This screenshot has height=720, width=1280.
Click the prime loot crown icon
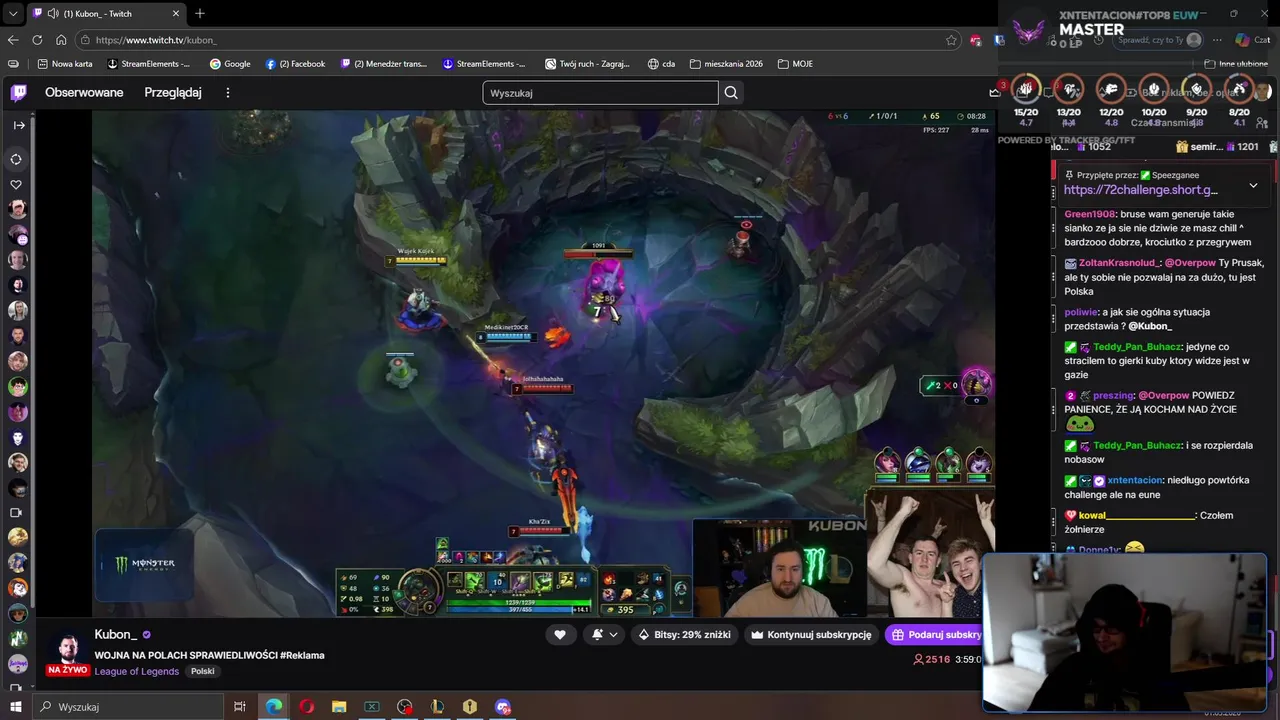pyautogui.click(x=994, y=93)
